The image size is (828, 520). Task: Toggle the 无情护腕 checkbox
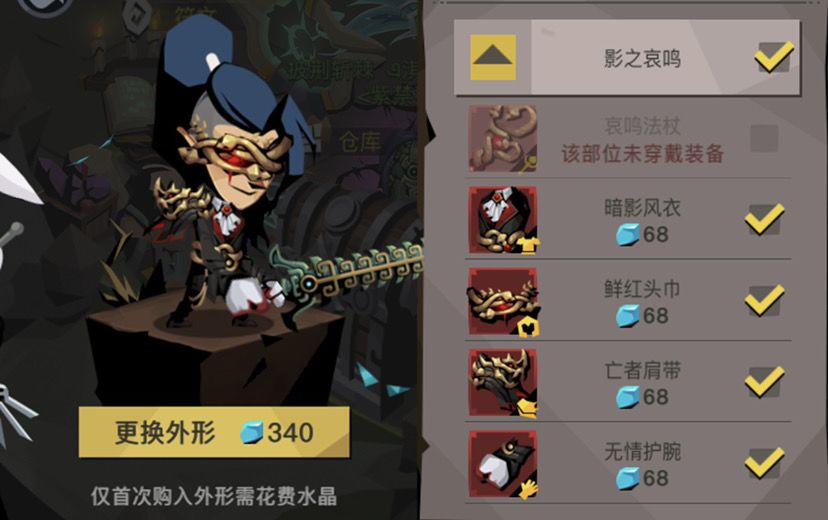765,463
